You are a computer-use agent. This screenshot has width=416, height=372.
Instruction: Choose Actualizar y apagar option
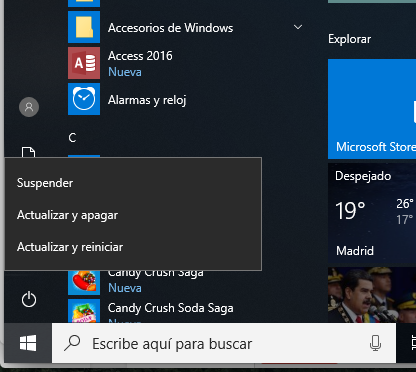(133, 215)
